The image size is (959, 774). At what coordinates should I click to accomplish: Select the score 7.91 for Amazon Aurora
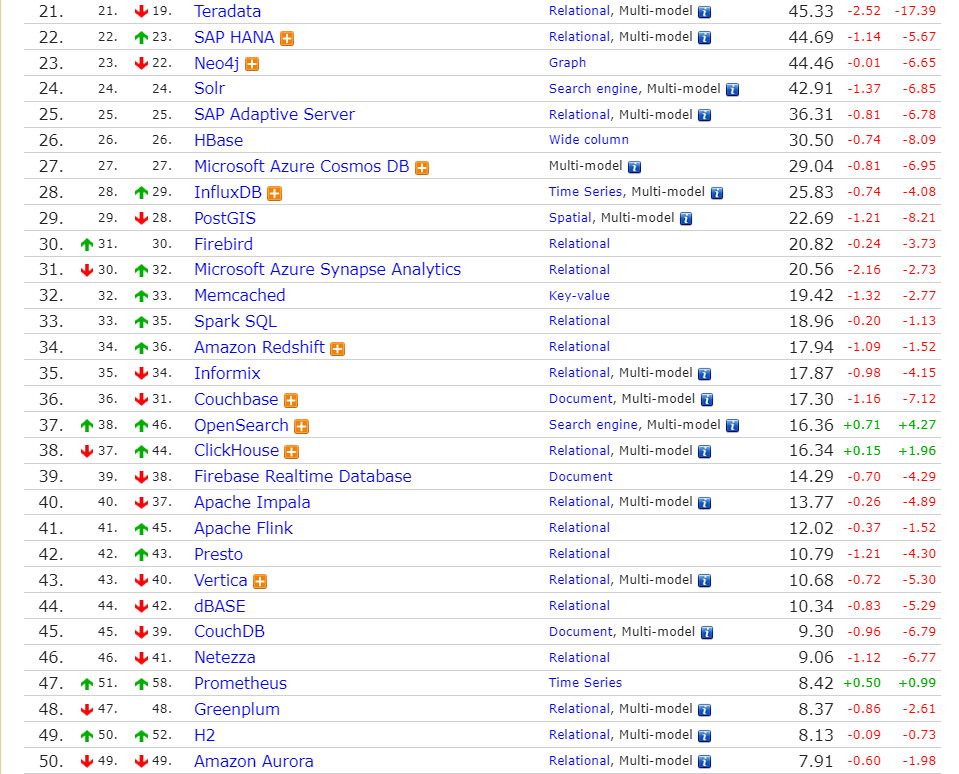pyautogui.click(x=816, y=761)
